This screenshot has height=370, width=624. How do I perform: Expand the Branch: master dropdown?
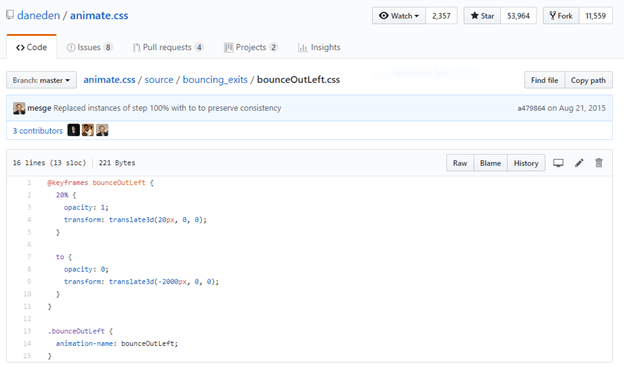pos(41,80)
